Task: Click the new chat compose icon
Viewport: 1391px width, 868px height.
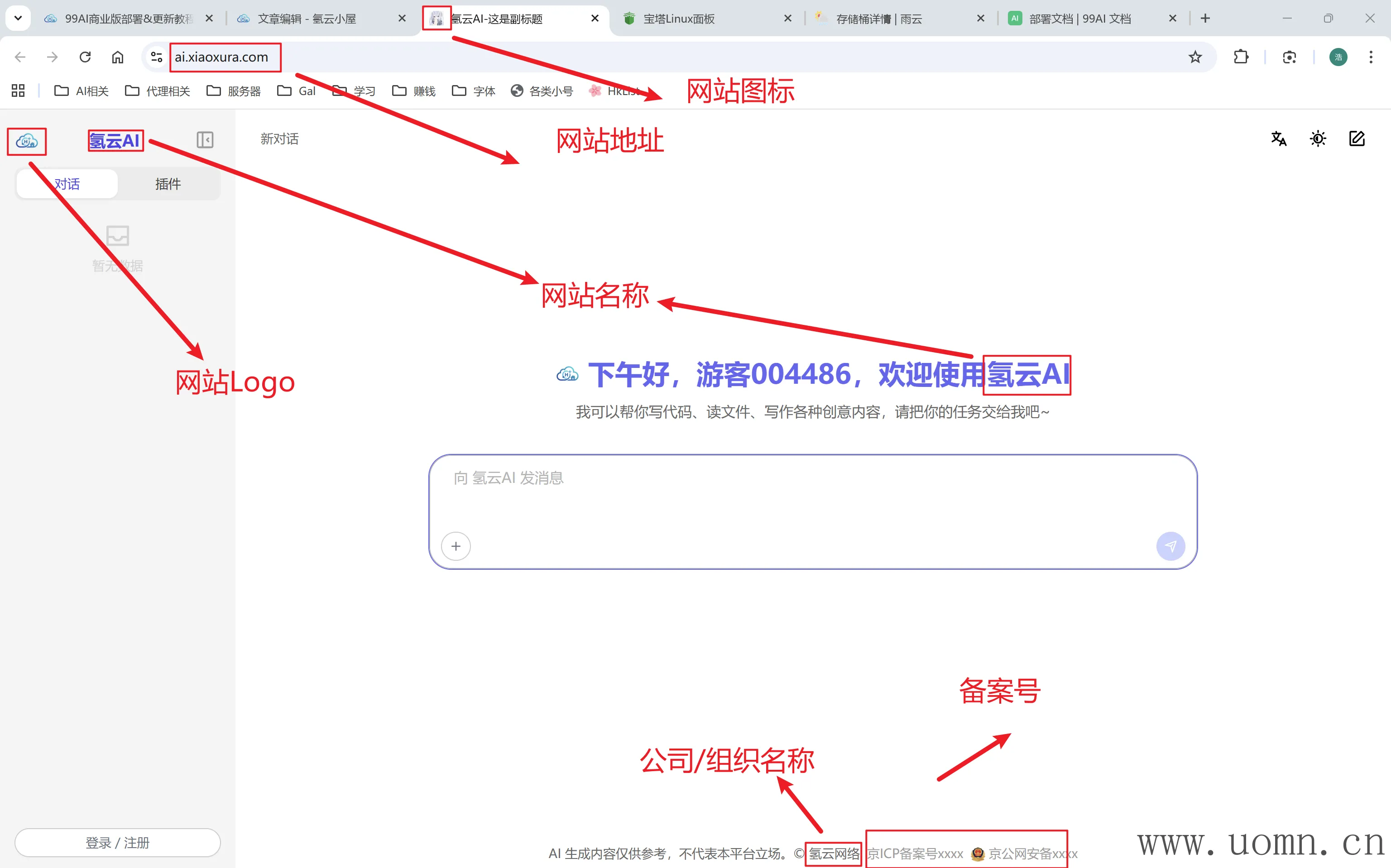Action: pos(1357,138)
